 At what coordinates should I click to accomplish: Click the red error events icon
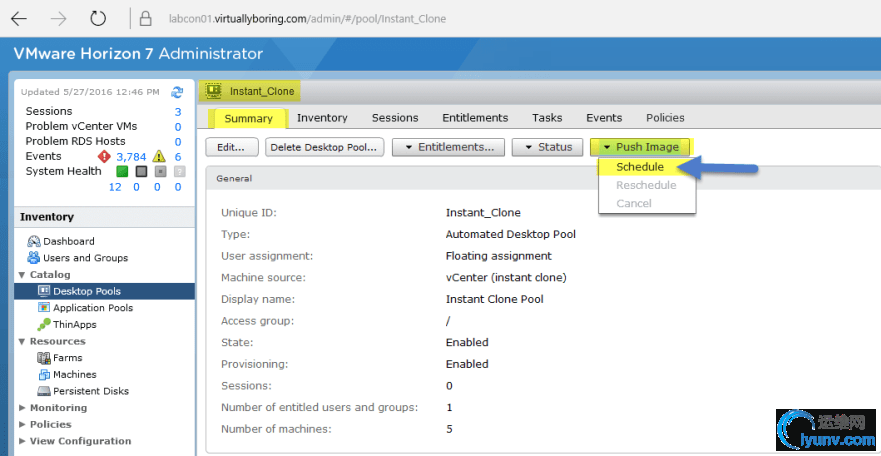[104, 156]
